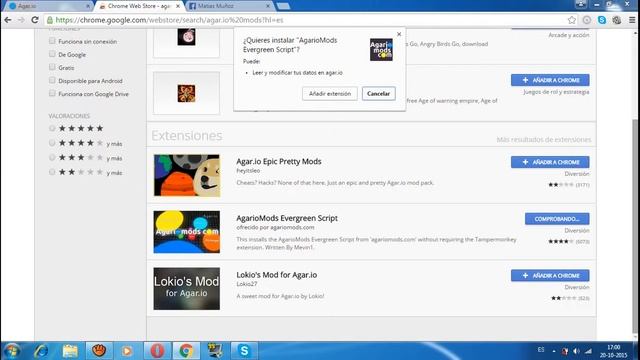The height and width of the screenshot is (360, 640).
Task: Check 'Funciona sin conexión' filter
Action: pyautogui.click(x=52, y=41)
